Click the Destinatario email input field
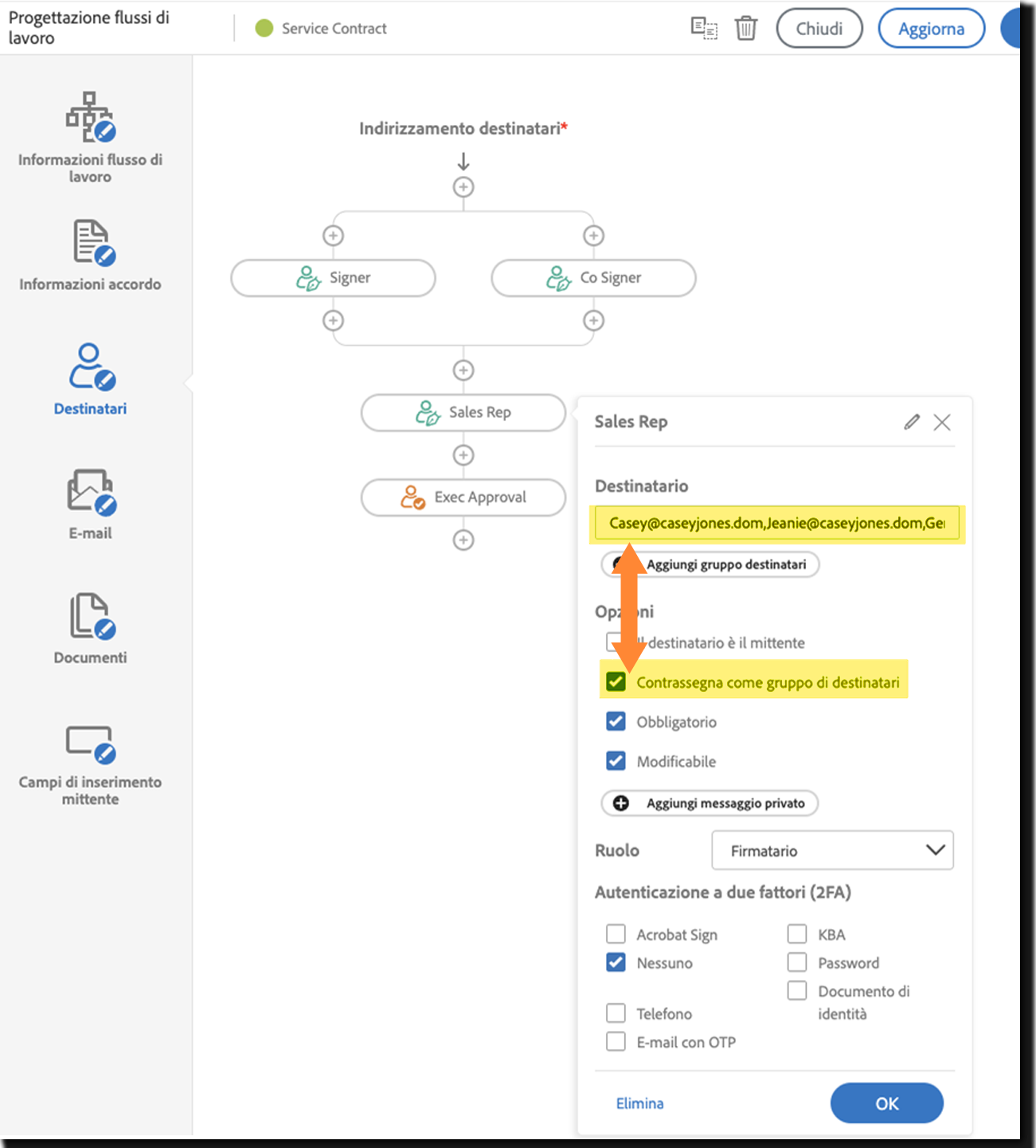This screenshot has width=1036, height=1148. click(x=776, y=523)
